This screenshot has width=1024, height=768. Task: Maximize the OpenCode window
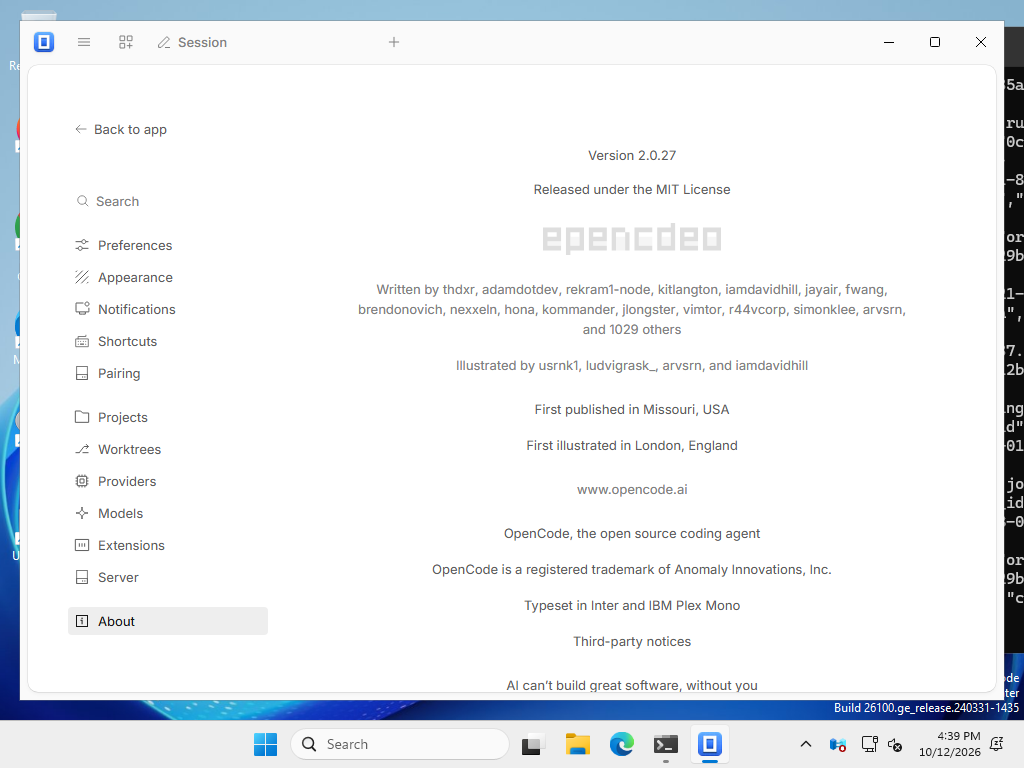tap(935, 42)
